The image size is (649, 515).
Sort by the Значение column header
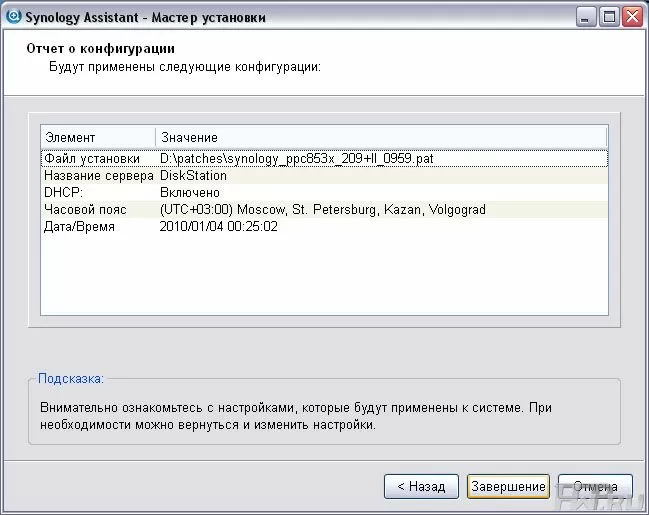380,137
